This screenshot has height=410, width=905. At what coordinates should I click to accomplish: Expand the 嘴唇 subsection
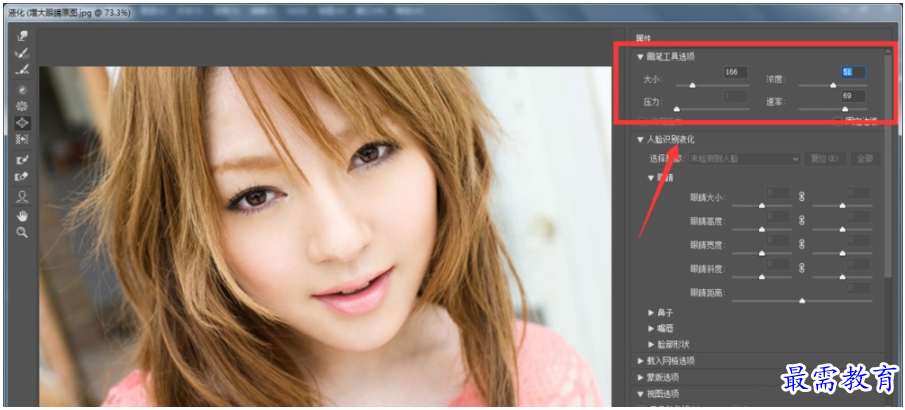[x=652, y=328]
